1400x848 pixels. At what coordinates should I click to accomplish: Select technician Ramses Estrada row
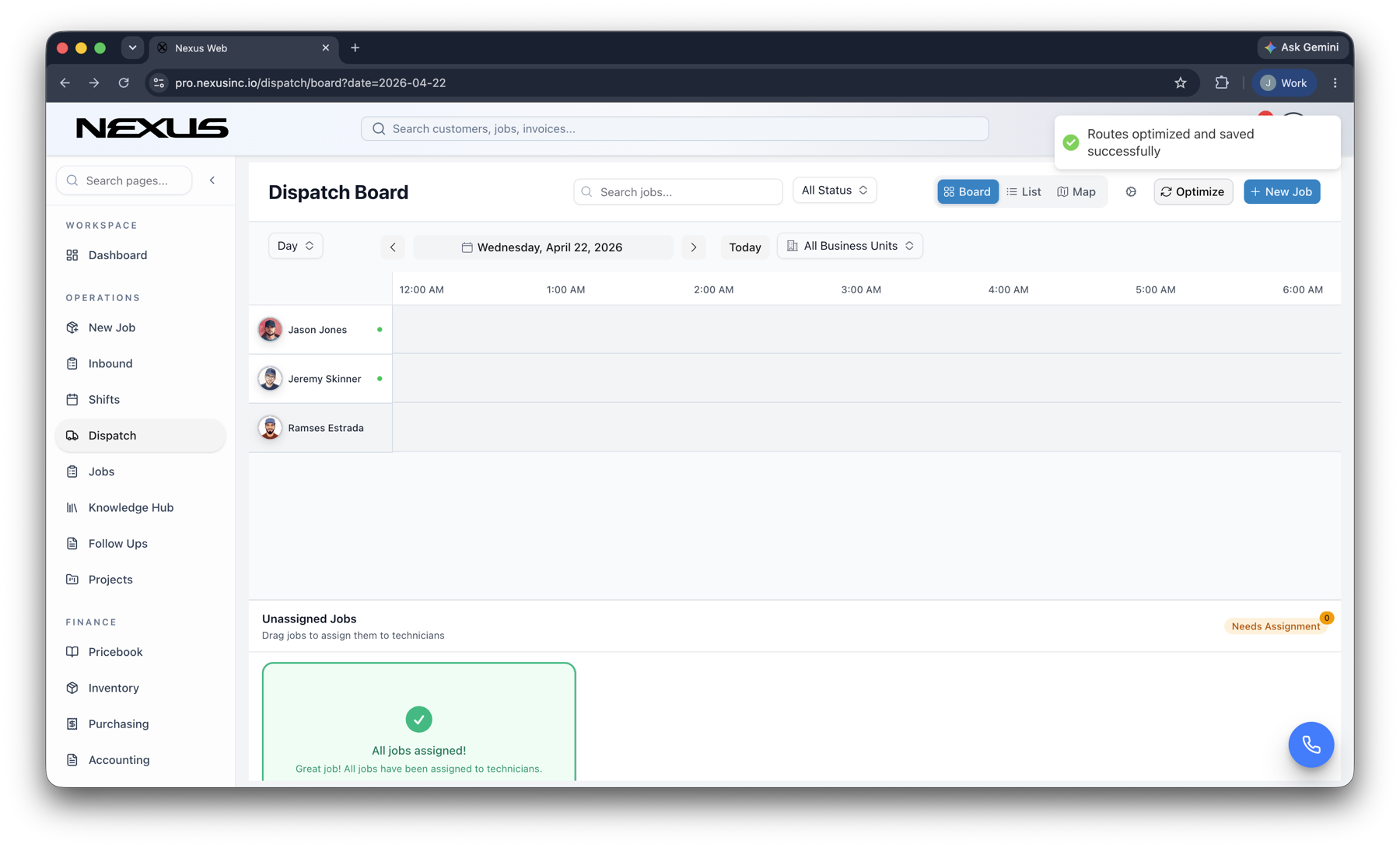[x=320, y=428]
